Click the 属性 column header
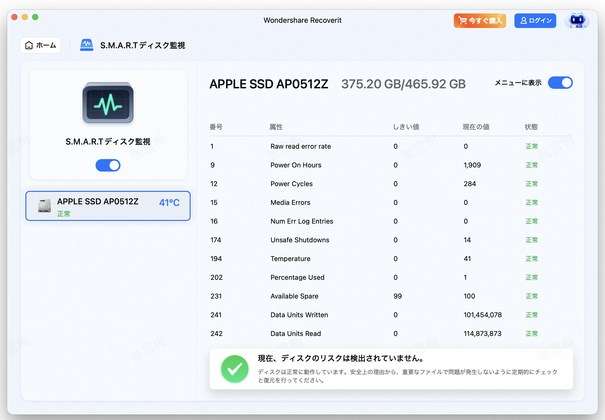 pyautogui.click(x=276, y=127)
